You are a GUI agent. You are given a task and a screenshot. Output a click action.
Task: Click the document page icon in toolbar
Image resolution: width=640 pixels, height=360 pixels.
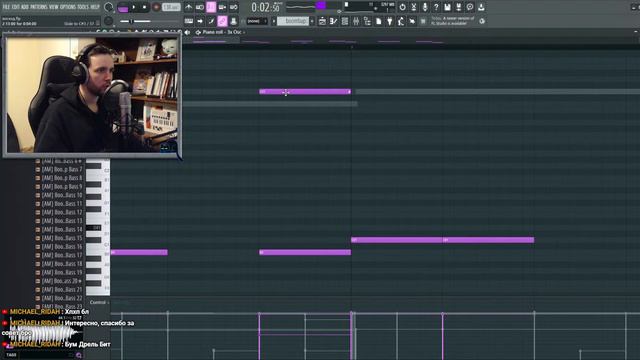tap(378, 21)
